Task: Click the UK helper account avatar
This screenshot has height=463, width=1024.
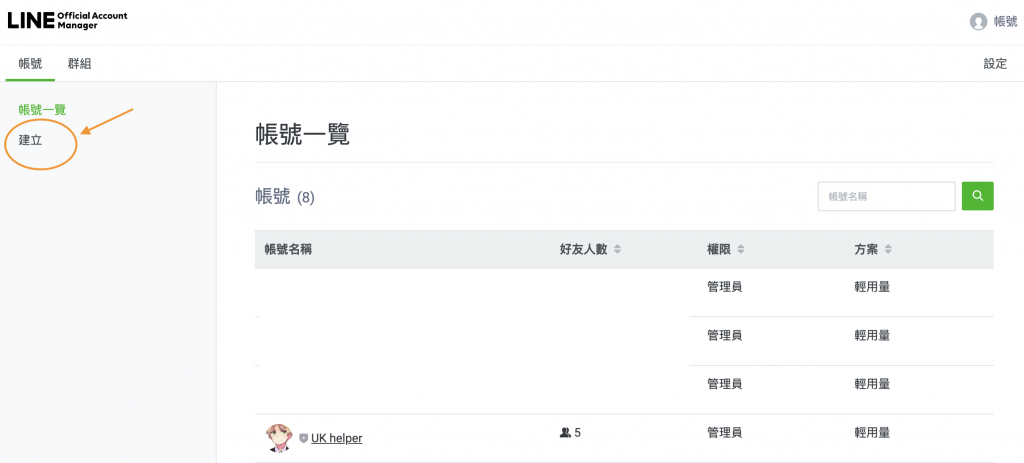Action: (x=279, y=436)
